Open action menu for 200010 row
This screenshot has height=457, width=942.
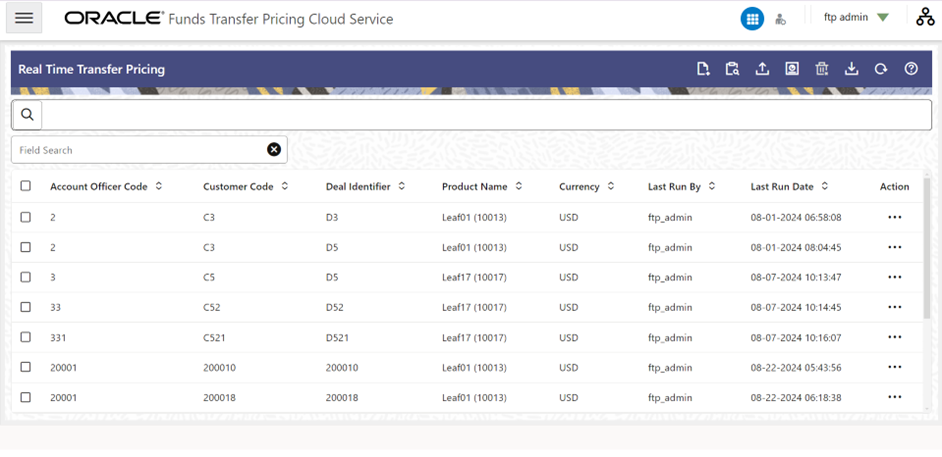[895, 367]
